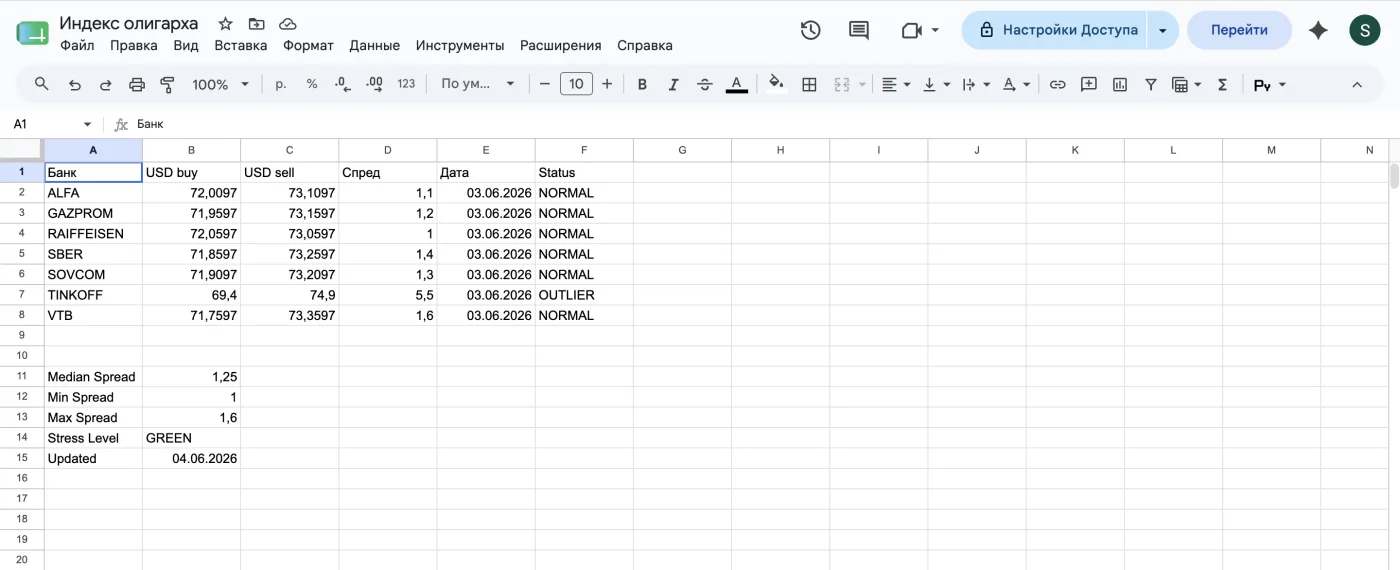Select the cell containing TINKOFF
Viewport: 1400px width, 570px height.
(93, 295)
